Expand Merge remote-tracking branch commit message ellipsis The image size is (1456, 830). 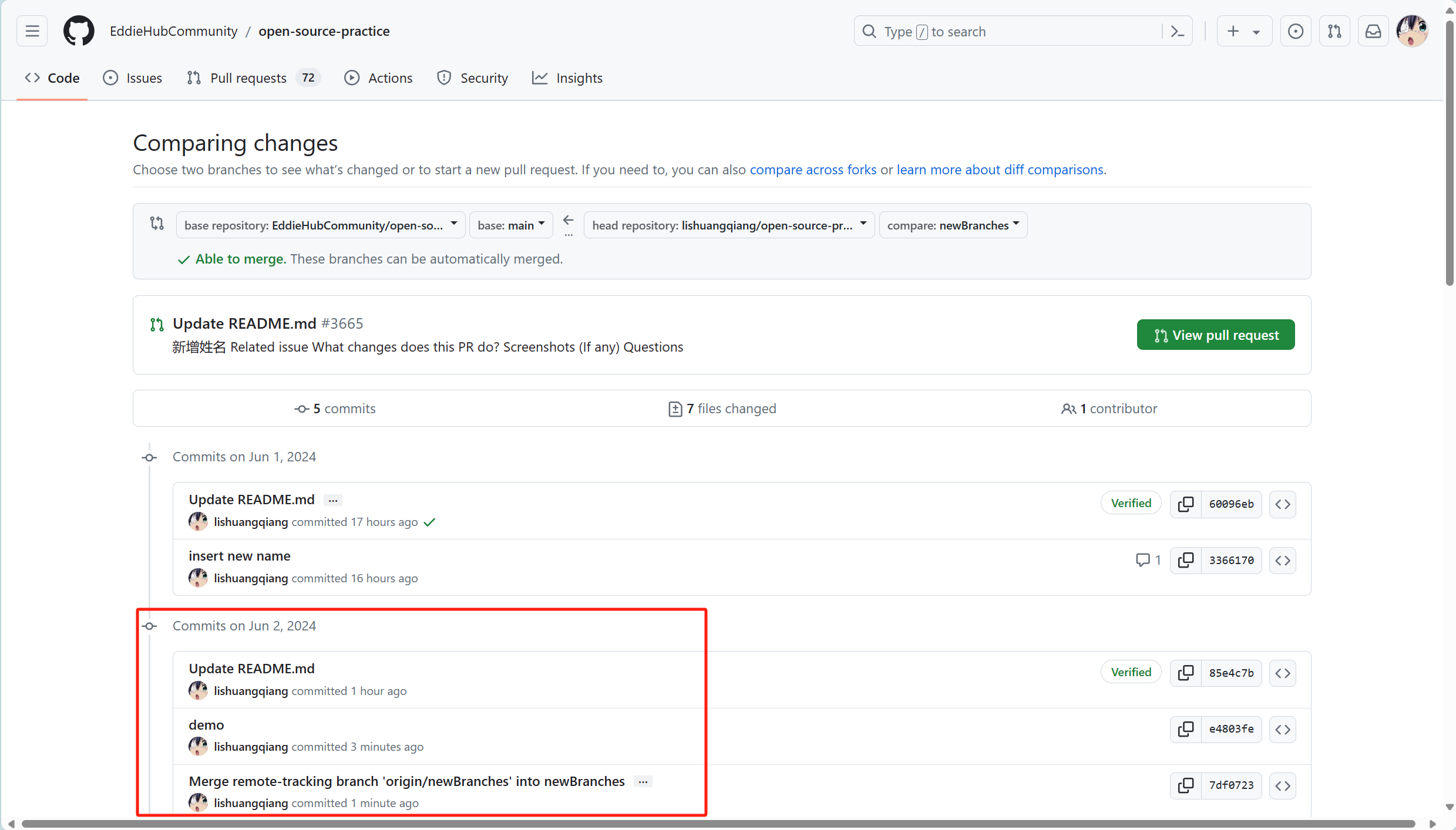[643, 782]
